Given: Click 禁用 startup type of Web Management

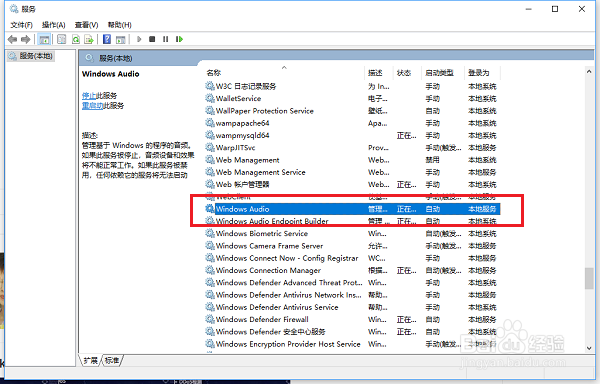Looking at the screenshot, I should click(433, 159).
